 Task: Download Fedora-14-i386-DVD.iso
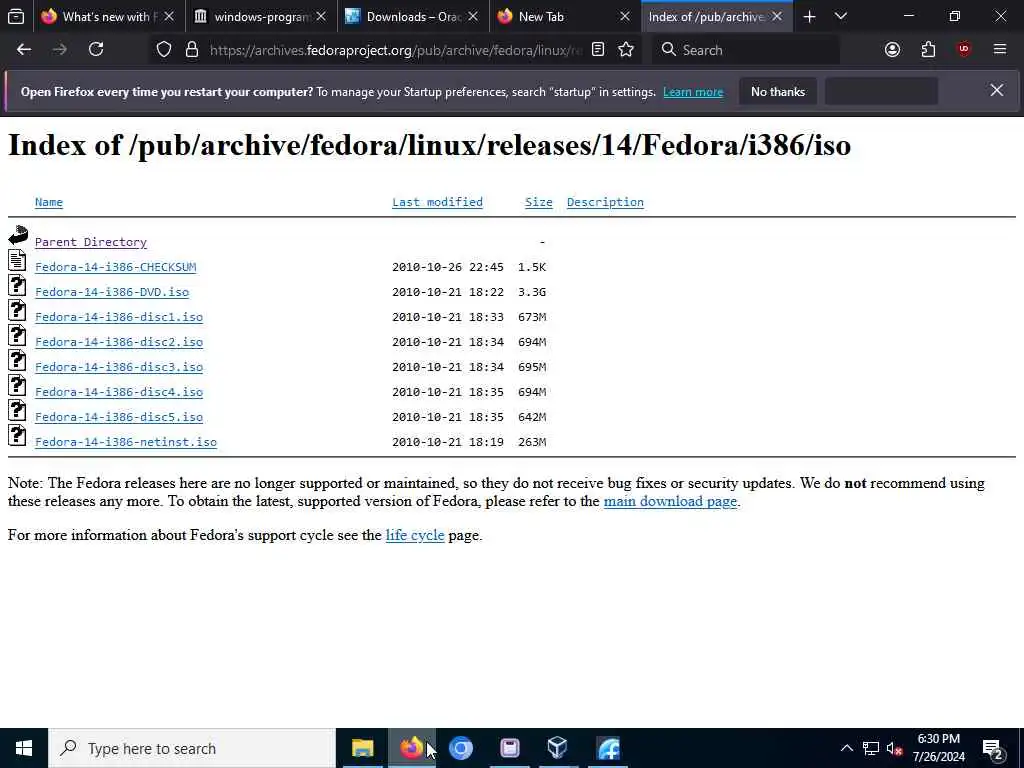[112, 292]
